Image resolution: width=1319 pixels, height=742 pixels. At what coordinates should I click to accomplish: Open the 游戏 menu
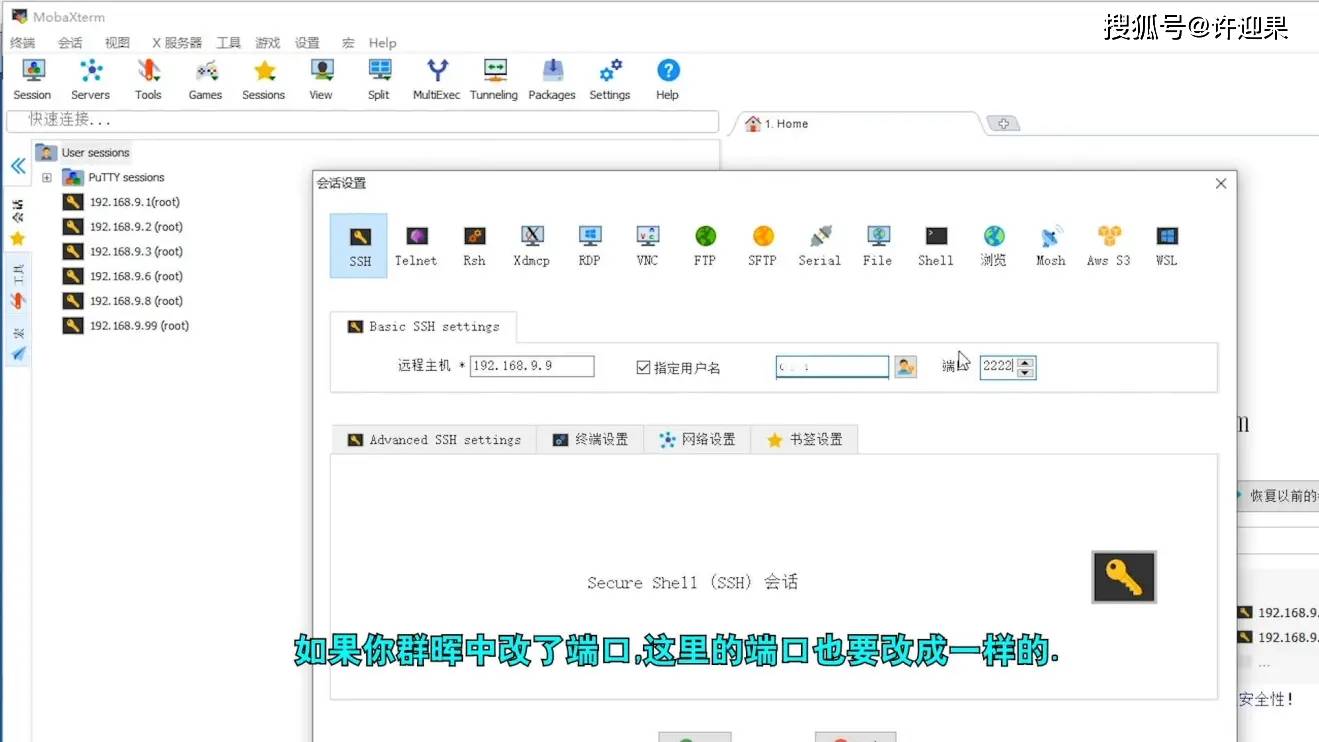(268, 43)
